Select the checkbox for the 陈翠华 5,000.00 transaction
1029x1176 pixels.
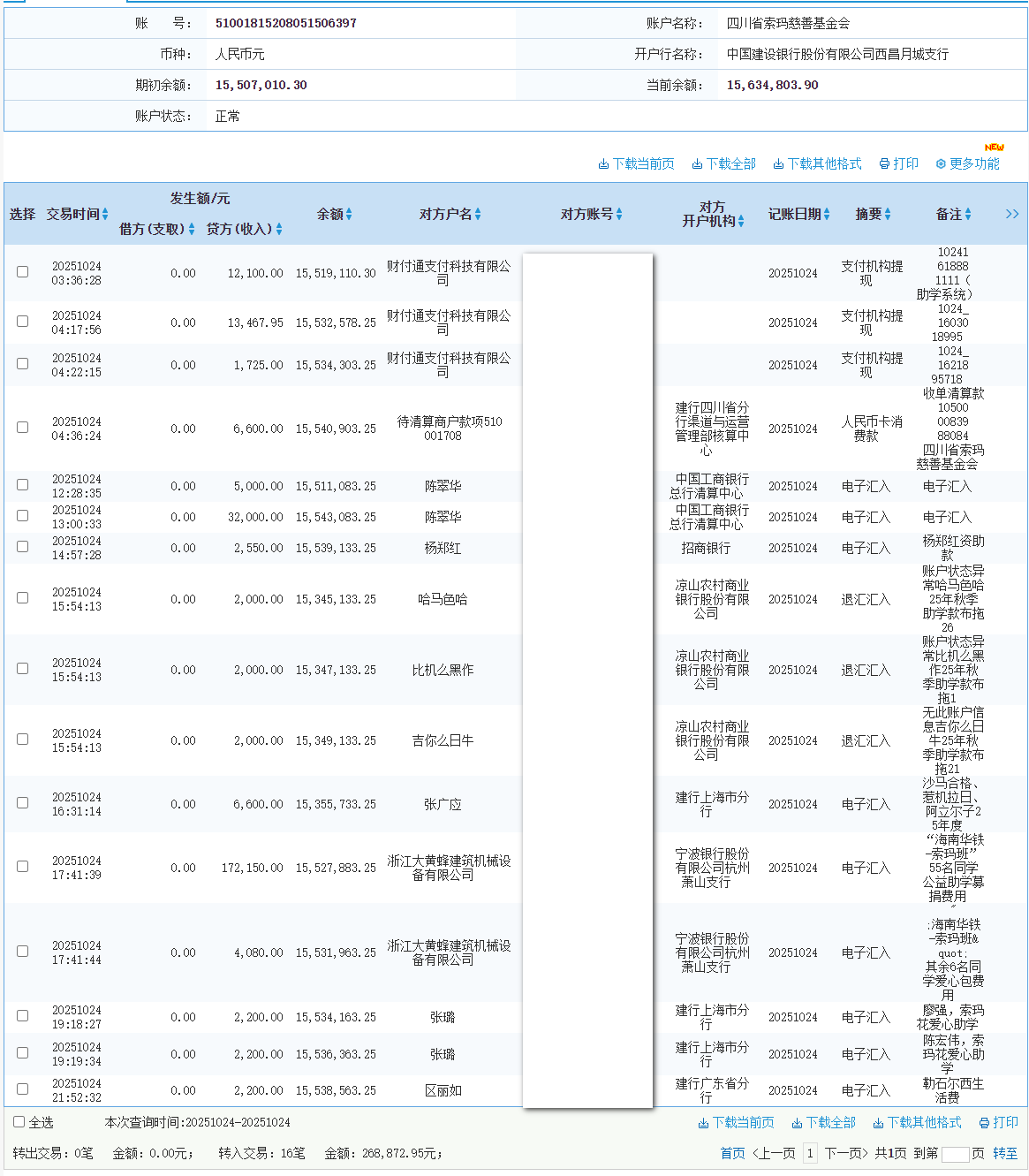(x=22, y=484)
